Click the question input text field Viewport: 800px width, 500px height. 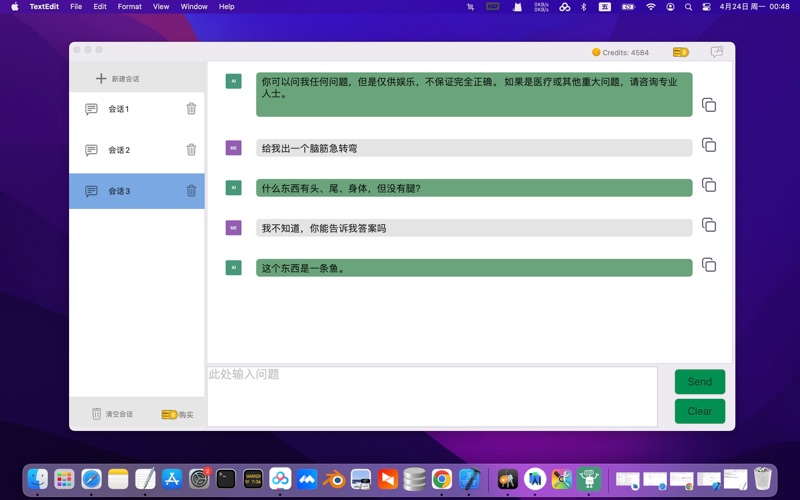[x=432, y=396]
